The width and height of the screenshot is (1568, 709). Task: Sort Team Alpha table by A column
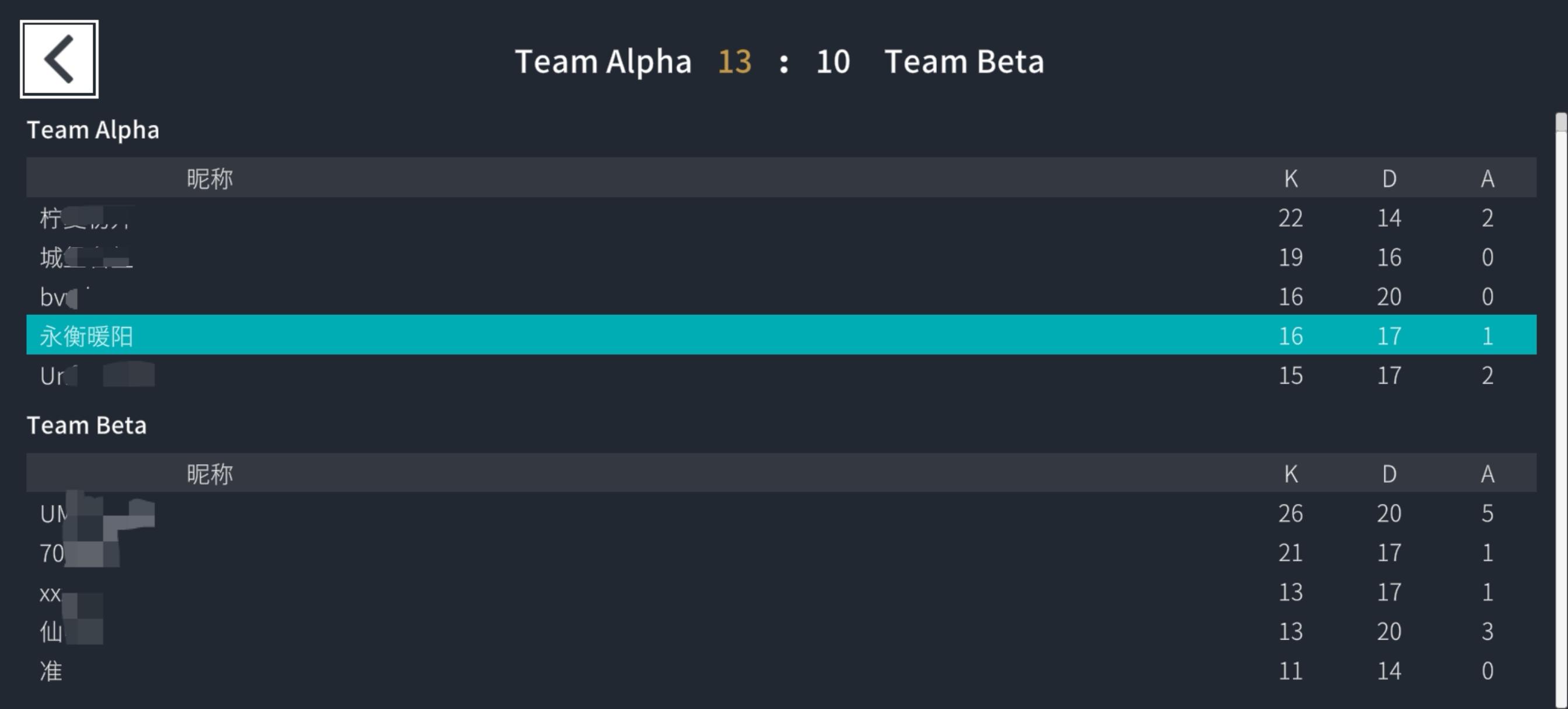(x=1487, y=178)
